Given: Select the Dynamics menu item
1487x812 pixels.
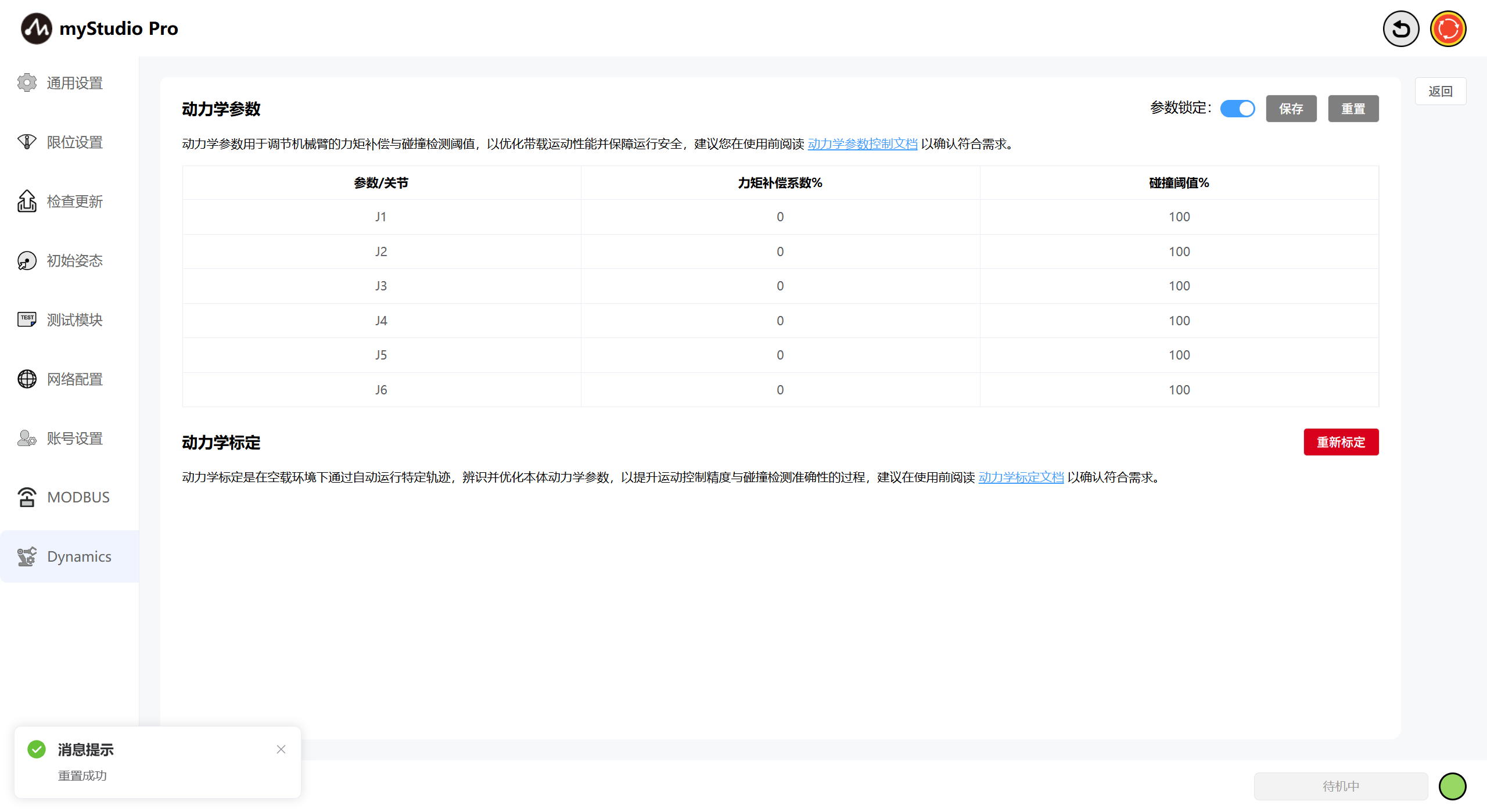Looking at the screenshot, I should pyautogui.click(x=79, y=556).
